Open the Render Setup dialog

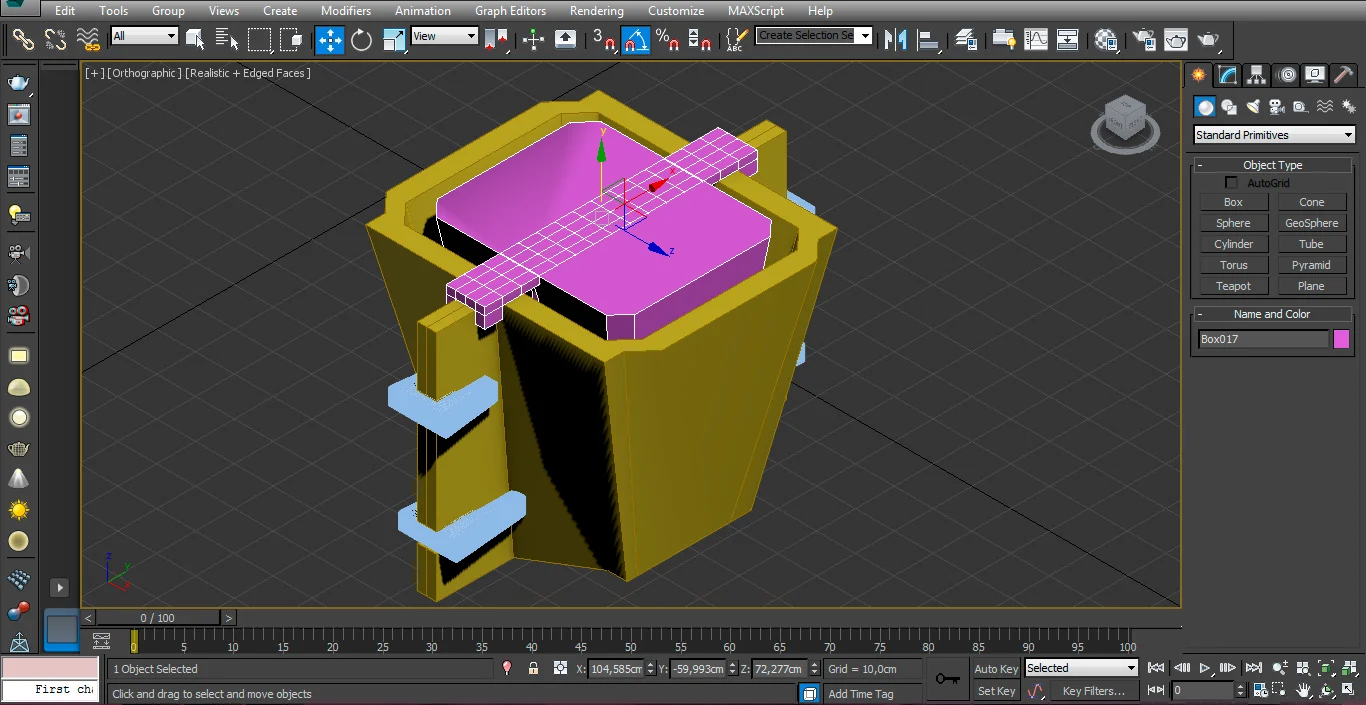tap(1144, 40)
